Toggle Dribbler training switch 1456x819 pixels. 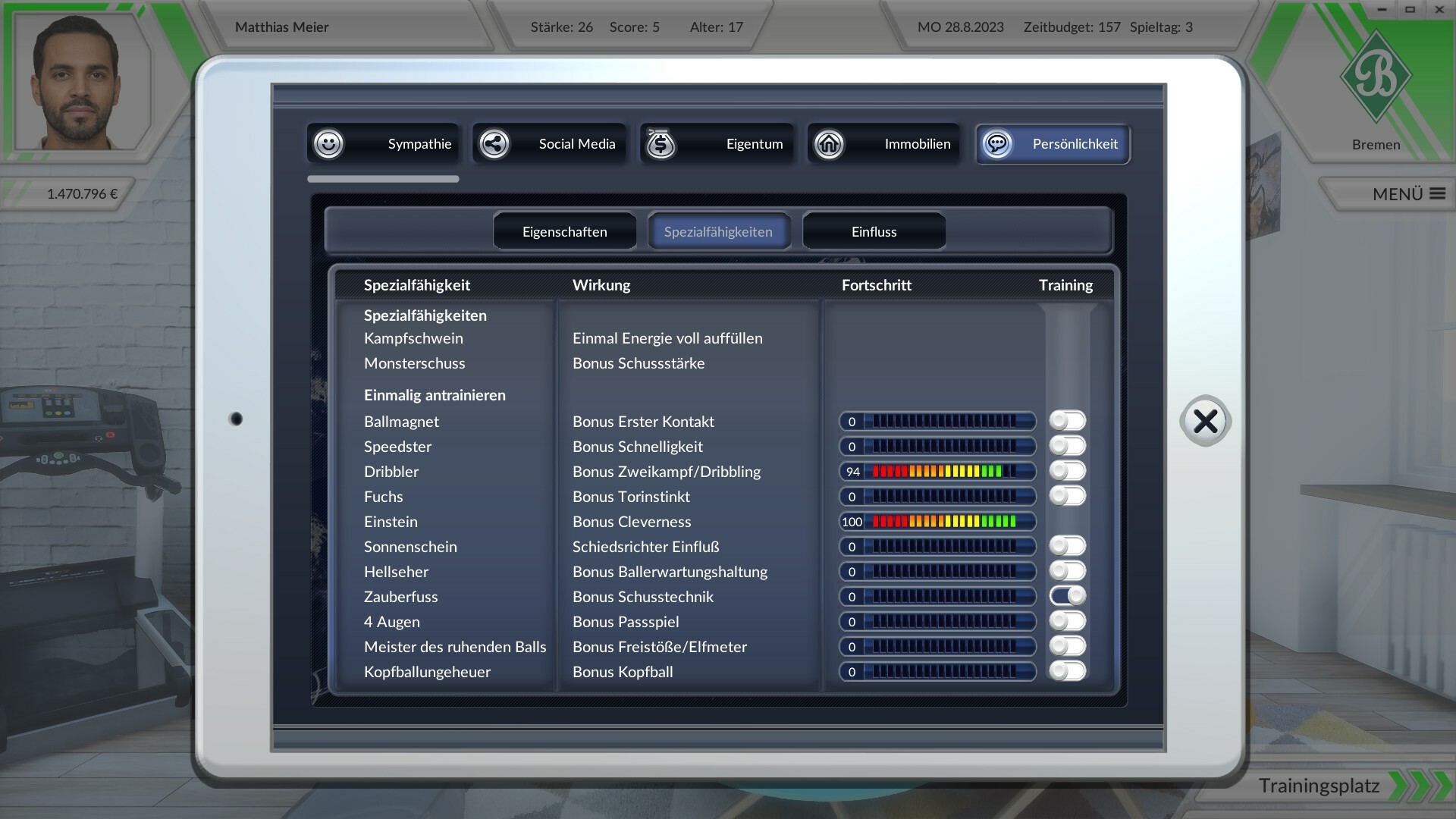[x=1068, y=471]
